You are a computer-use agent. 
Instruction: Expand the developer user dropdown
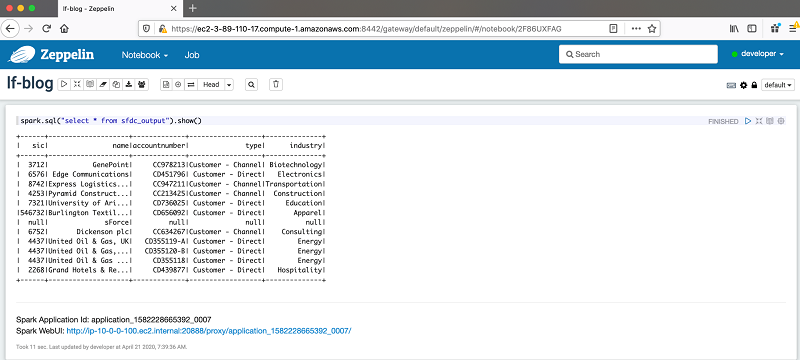pyautogui.click(x=758, y=54)
